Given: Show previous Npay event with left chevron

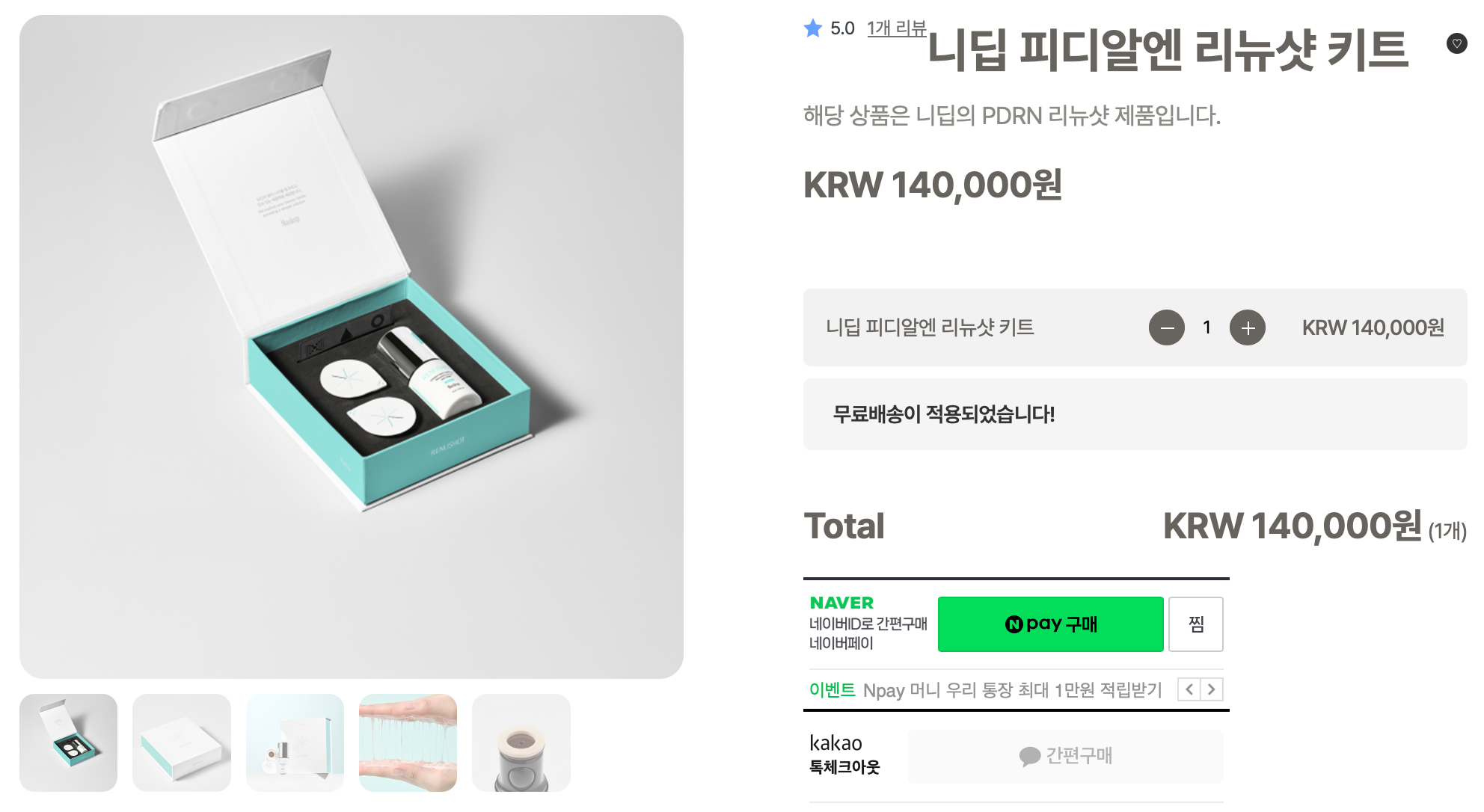Looking at the screenshot, I should tap(1189, 689).
